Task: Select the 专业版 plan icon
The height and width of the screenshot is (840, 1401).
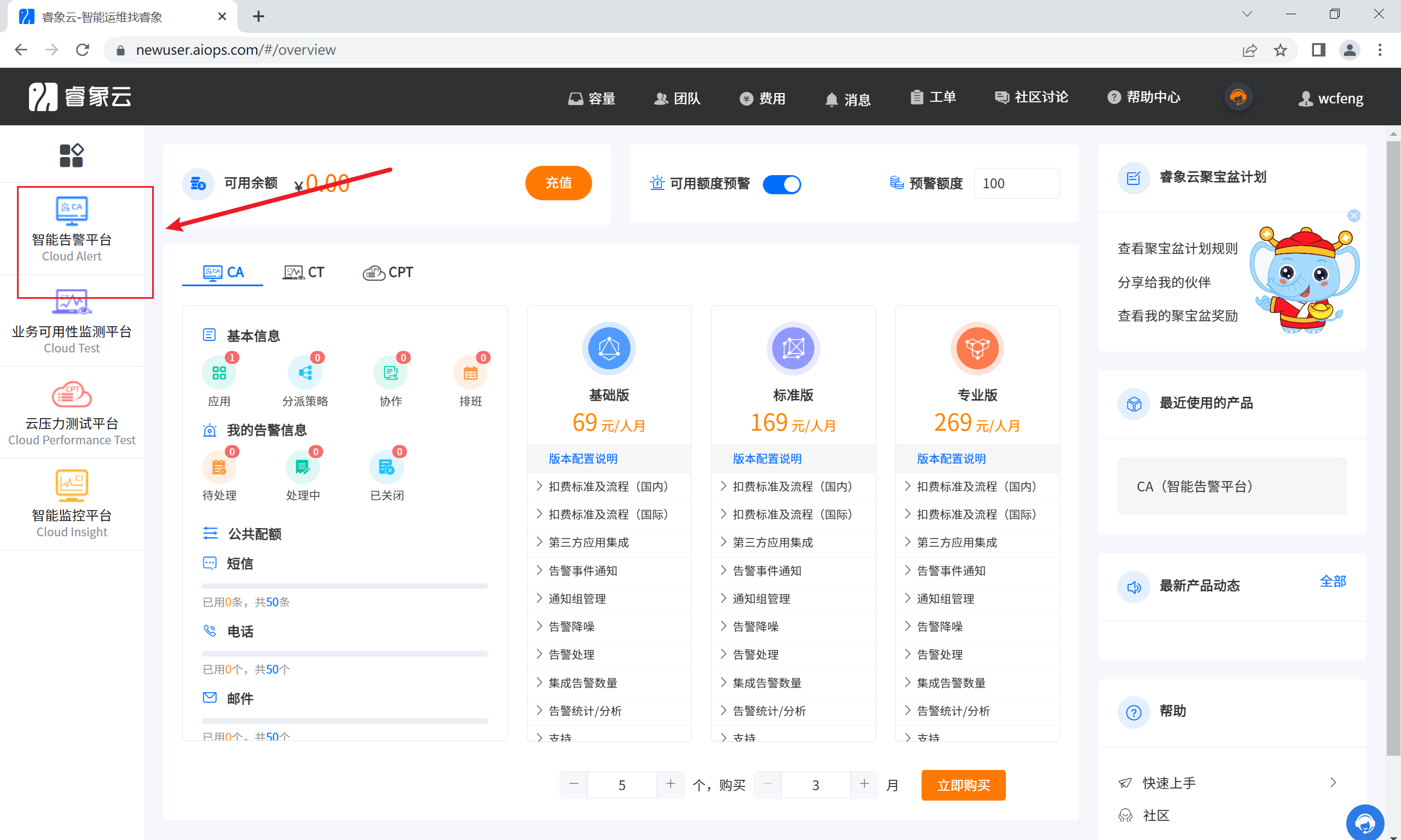Action: click(x=977, y=349)
